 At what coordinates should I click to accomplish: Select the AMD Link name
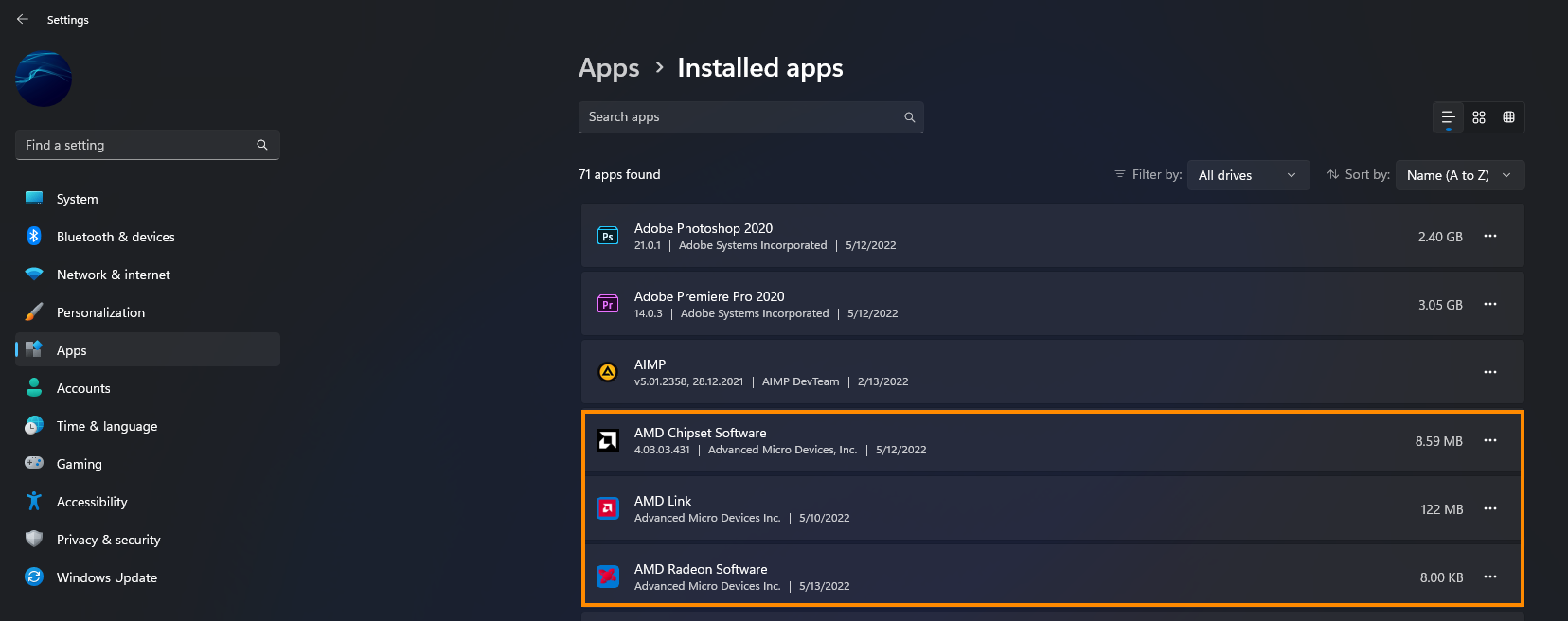pos(663,501)
